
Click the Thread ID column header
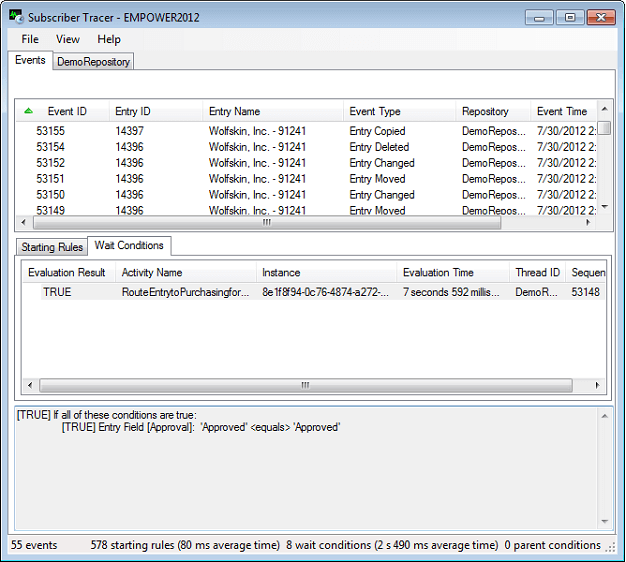pos(537,273)
